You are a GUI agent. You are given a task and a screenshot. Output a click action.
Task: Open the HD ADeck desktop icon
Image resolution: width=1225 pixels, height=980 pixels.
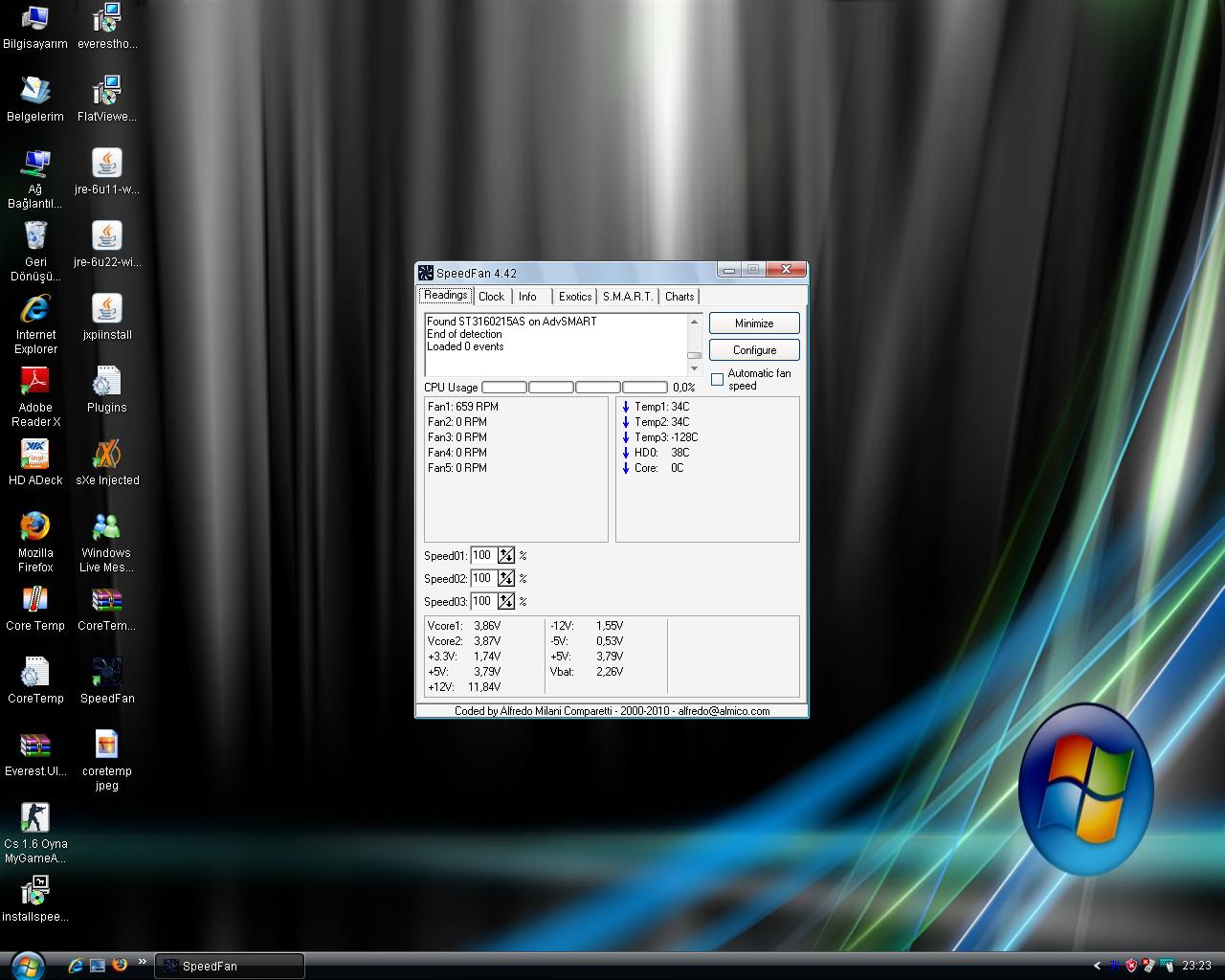pyautogui.click(x=35, y=463)
